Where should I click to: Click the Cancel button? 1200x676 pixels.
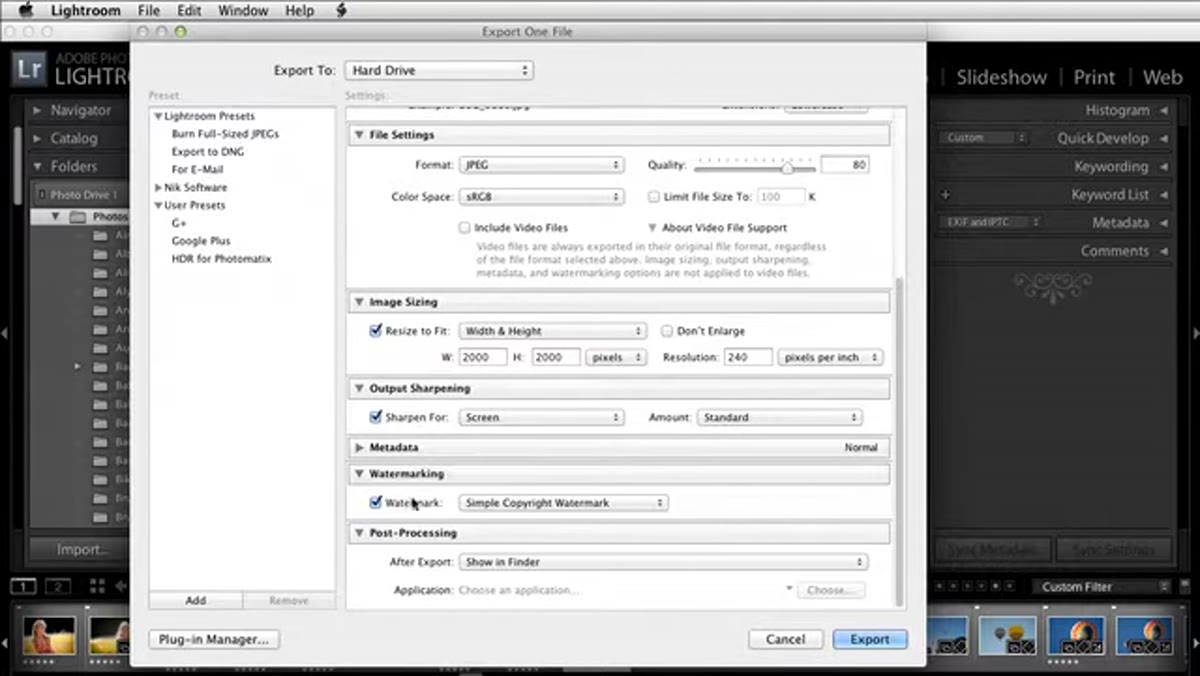pyautogui.click(x=786, y=639)
